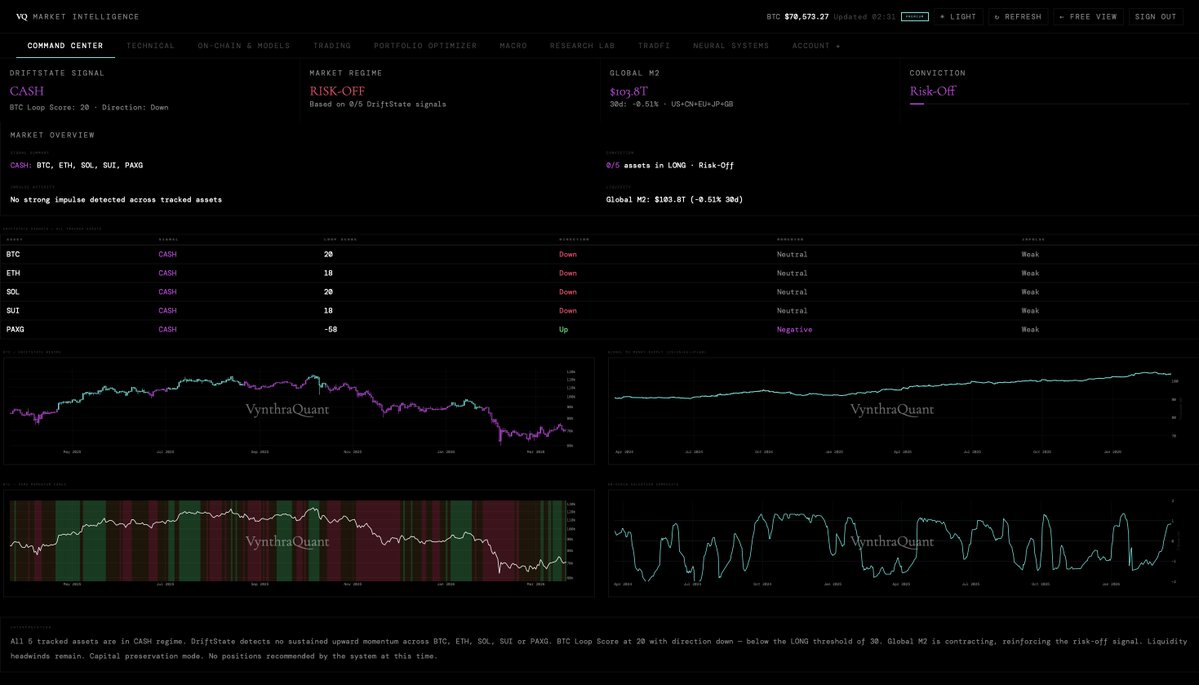
Task: Click the Risk-Off conviction value
Action: tap(932, 91)
